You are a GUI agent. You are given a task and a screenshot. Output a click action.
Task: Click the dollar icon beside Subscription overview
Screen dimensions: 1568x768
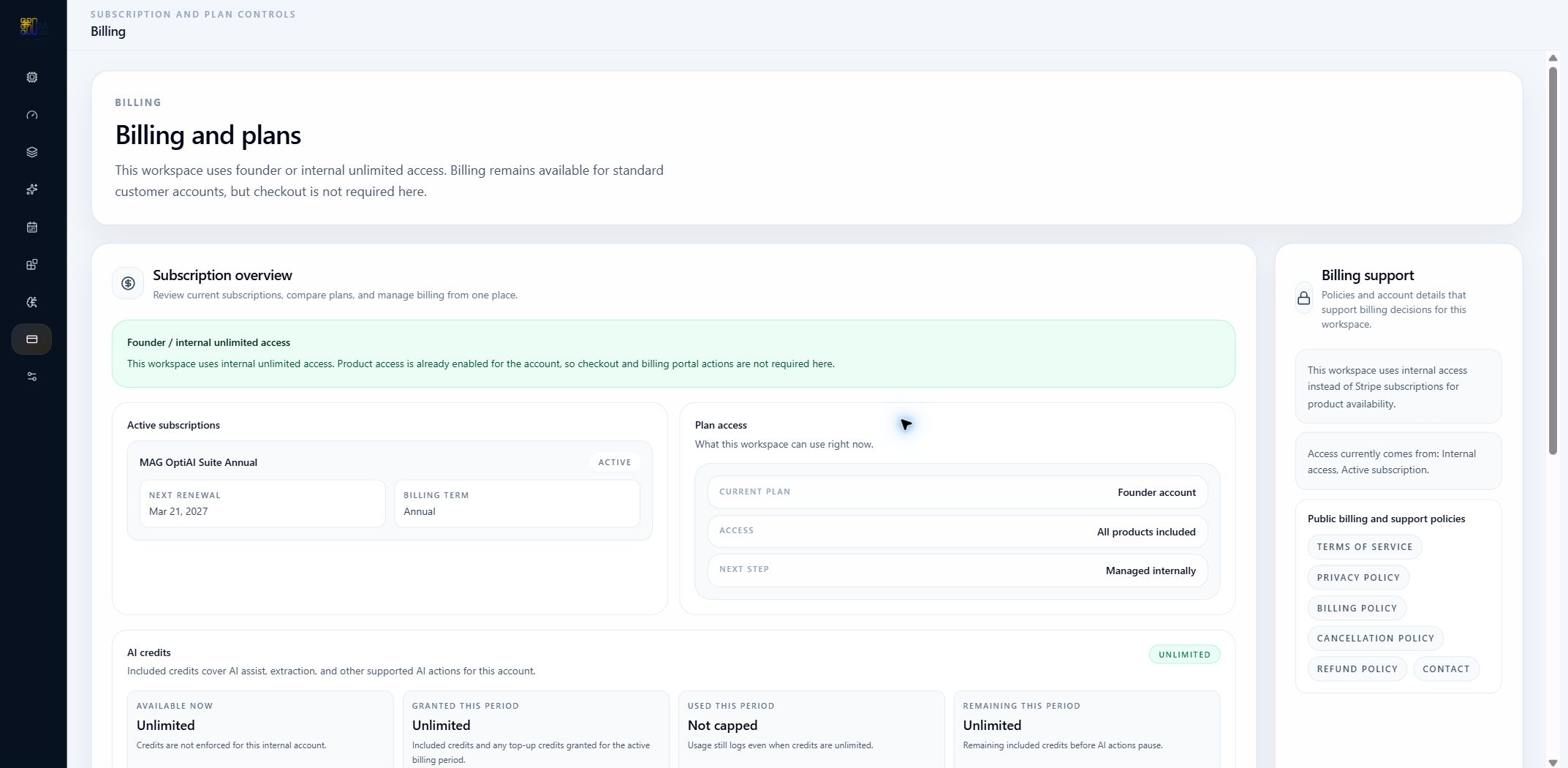[128, 283]
